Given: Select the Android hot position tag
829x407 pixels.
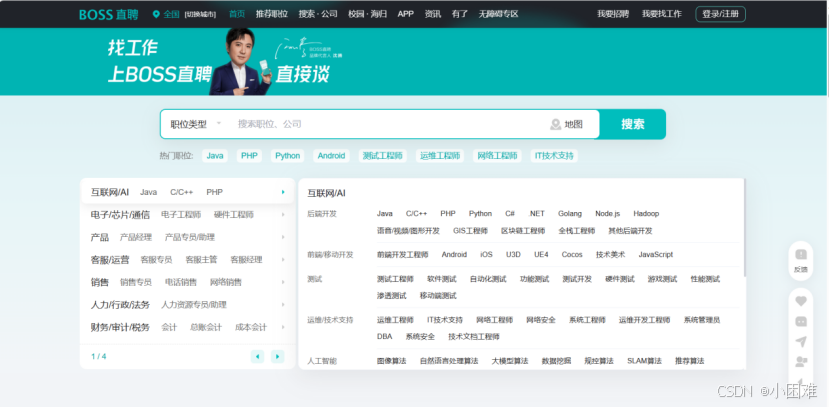Looking at the screenshot, I should coord(331,156).
